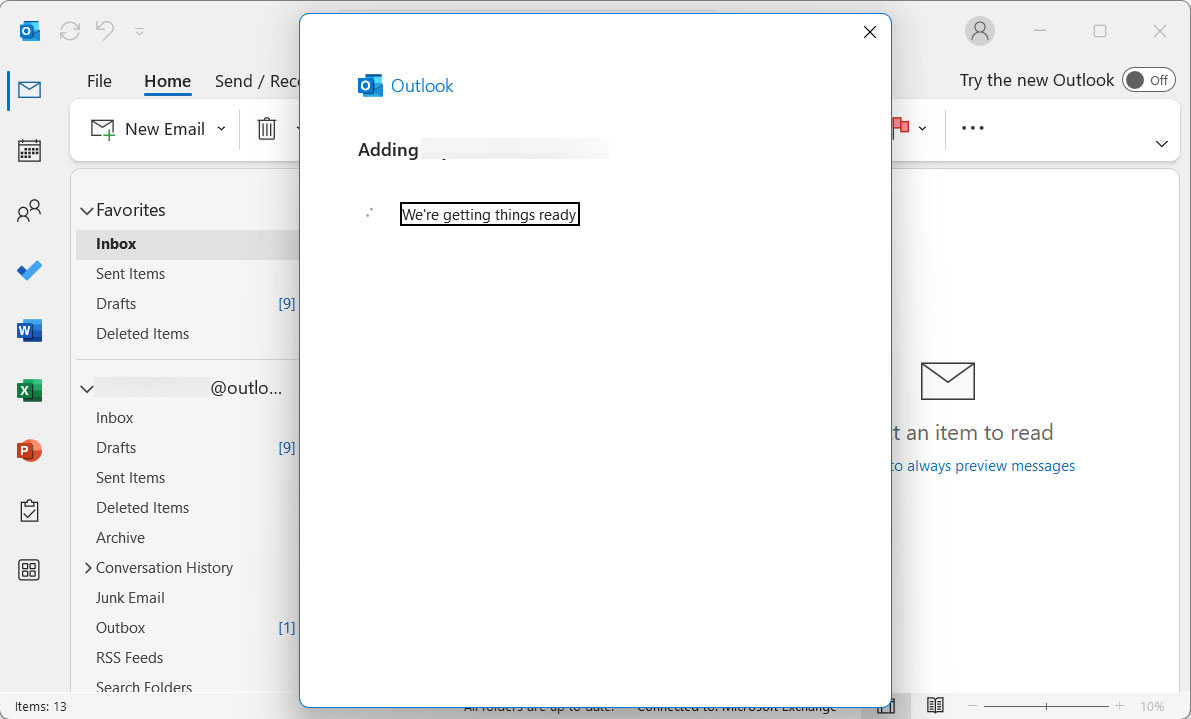Open the Calendar view in sidebar
The image size is (1191, 719).
click(x=29, y=151)
